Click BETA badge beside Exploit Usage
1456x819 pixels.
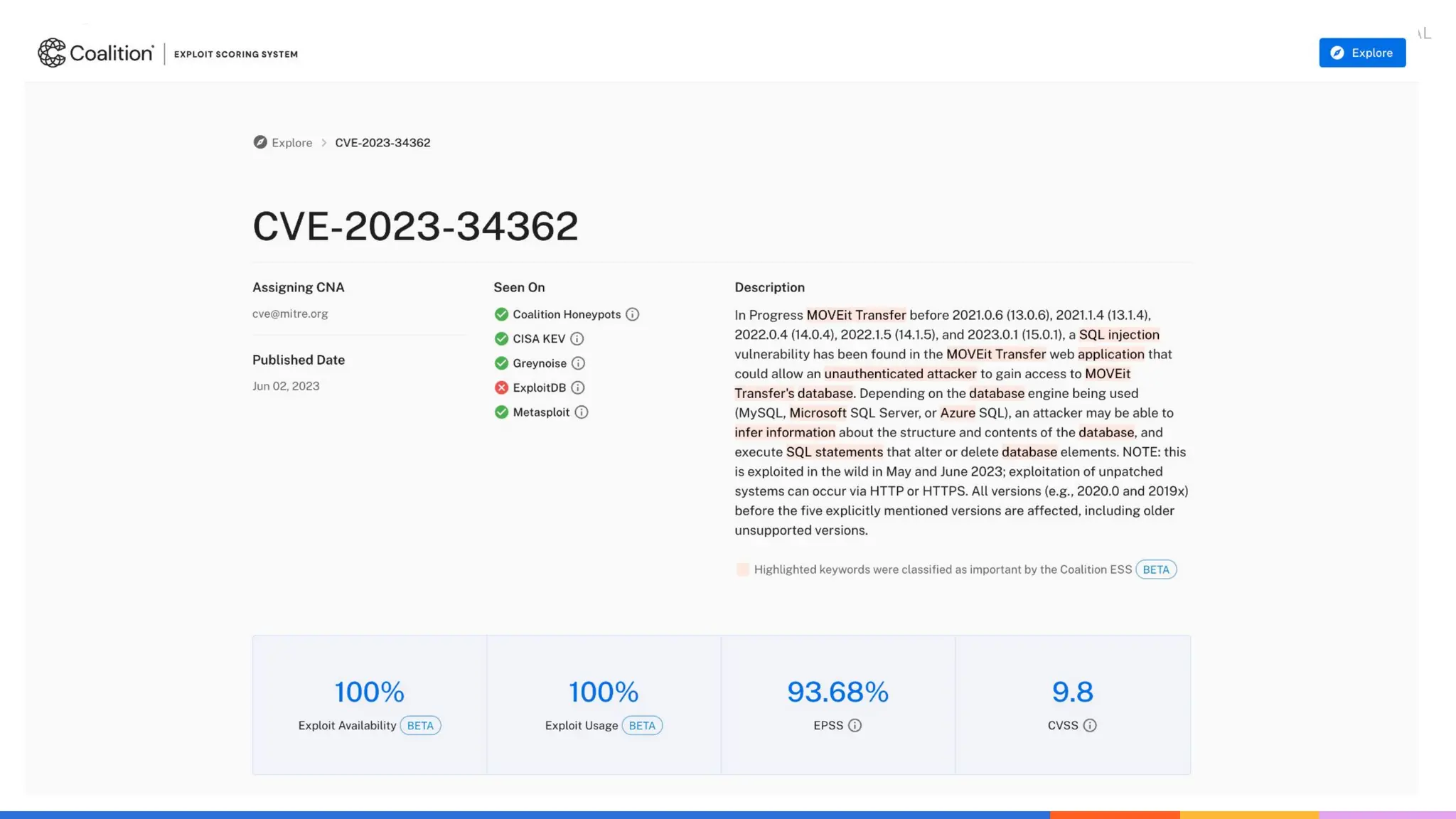tap(642, 725)
